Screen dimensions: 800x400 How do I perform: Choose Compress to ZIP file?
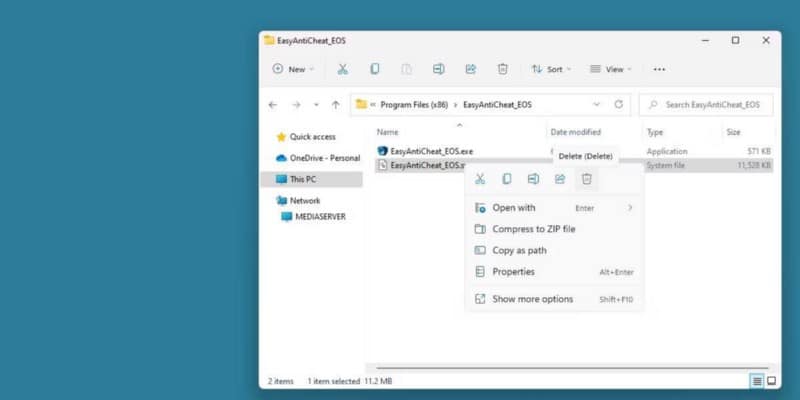pos(554,229)
